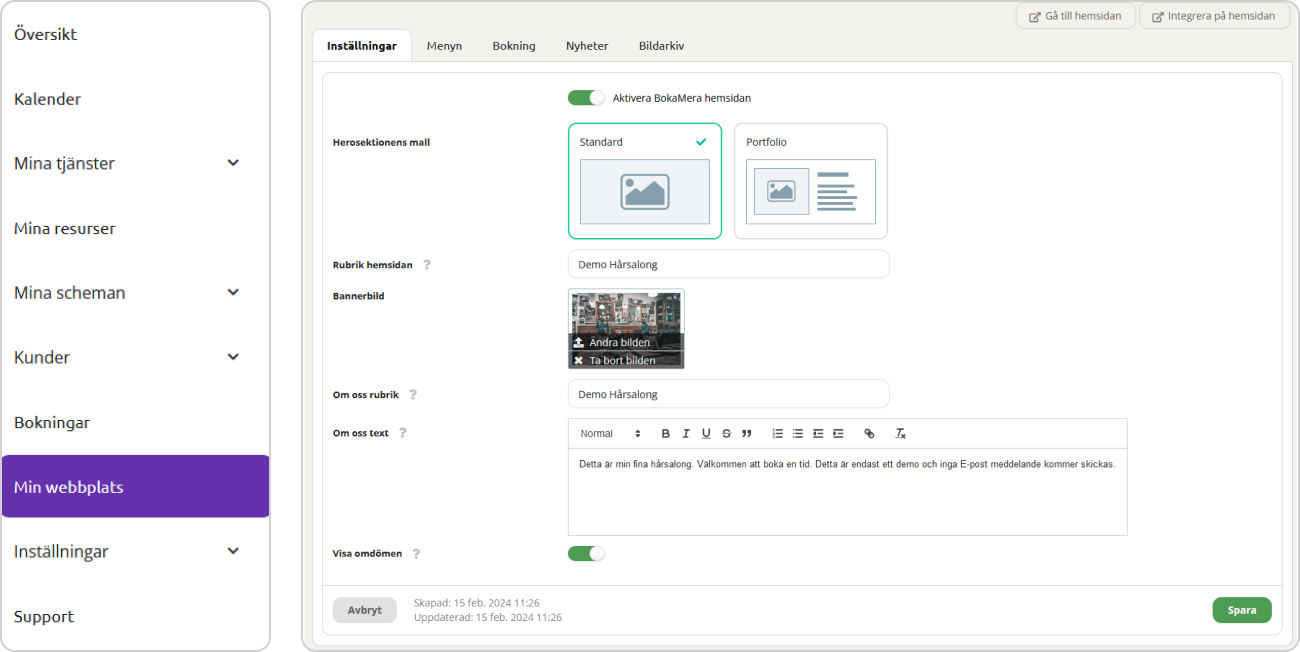1300x652 pixels.
Task: Insert a blockquote in Om oss text
Action: click(747, 434)
